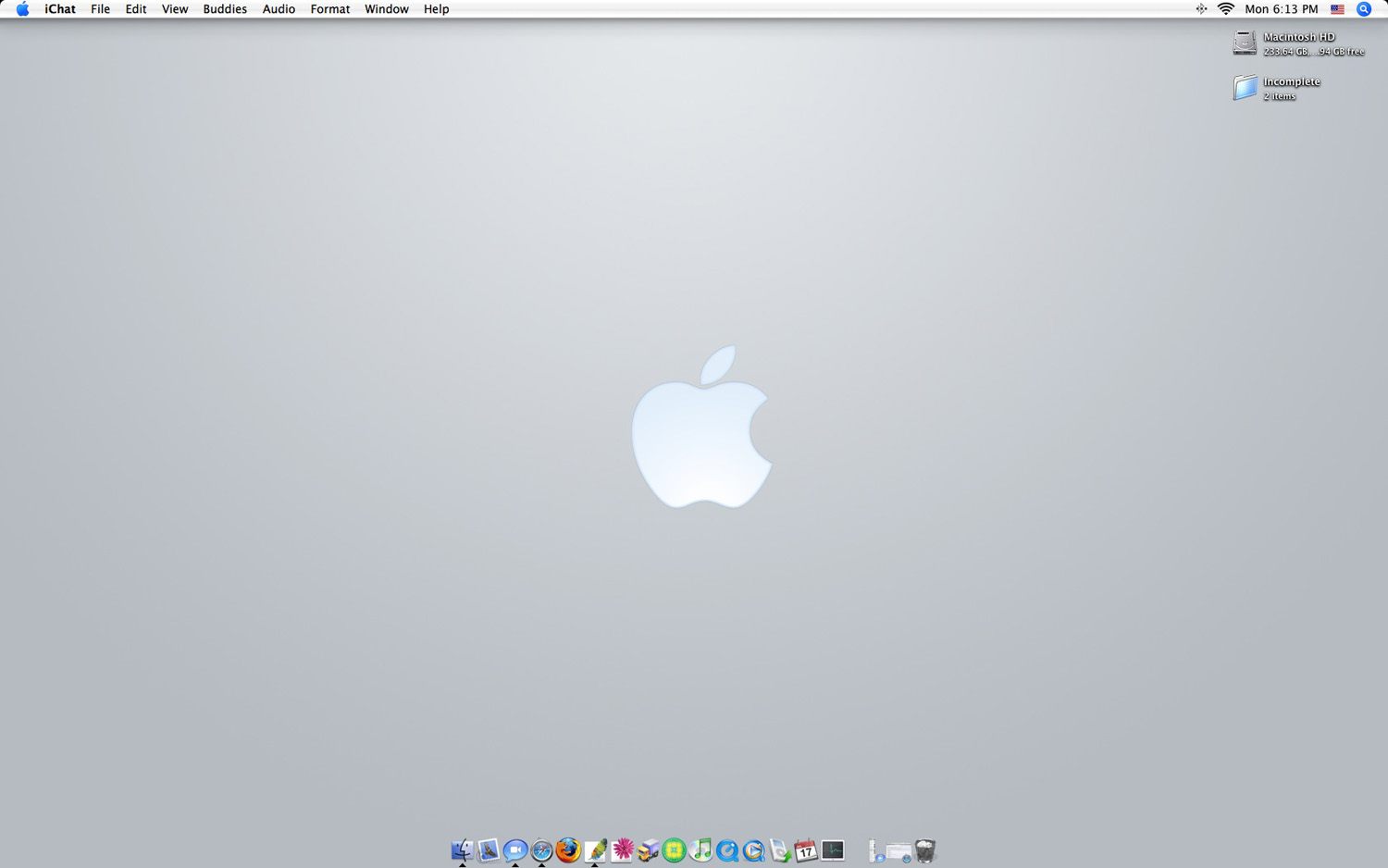Open Finder from the Dock
The width and height of the screenshot is (1388, 868).
[x=462, y=850]
